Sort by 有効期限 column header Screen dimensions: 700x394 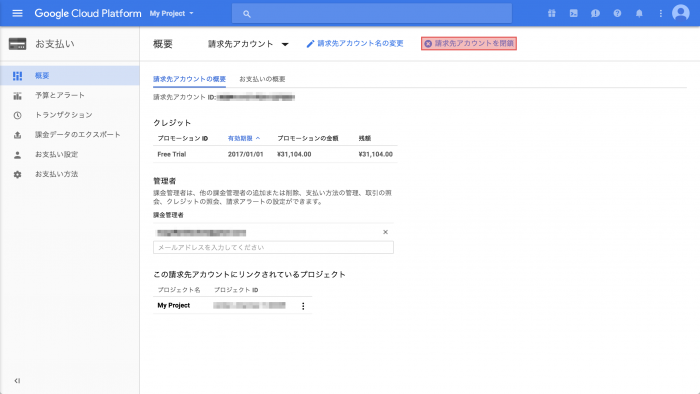(244, 138)
